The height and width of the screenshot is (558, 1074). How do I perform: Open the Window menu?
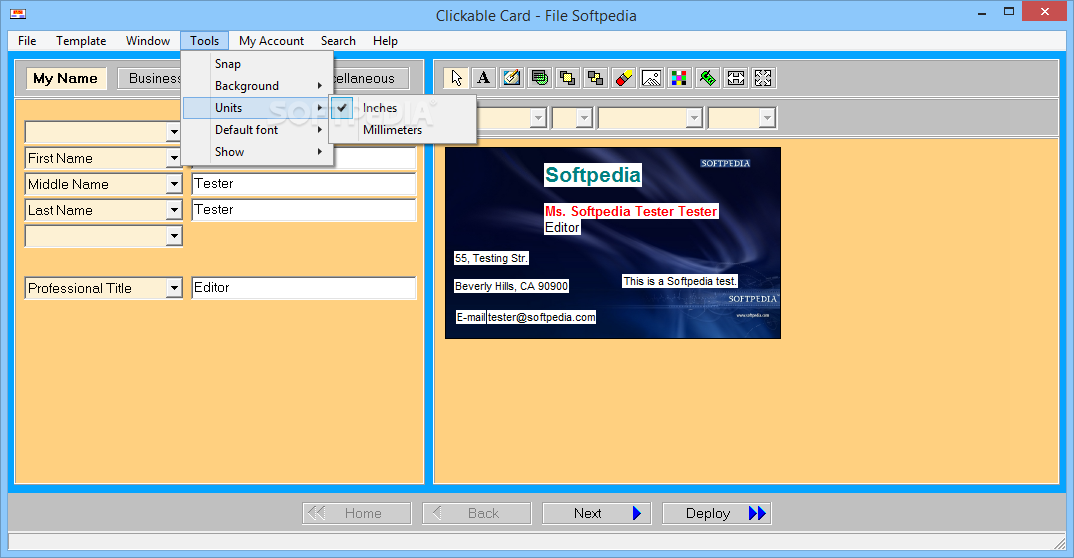coord(148,40)
